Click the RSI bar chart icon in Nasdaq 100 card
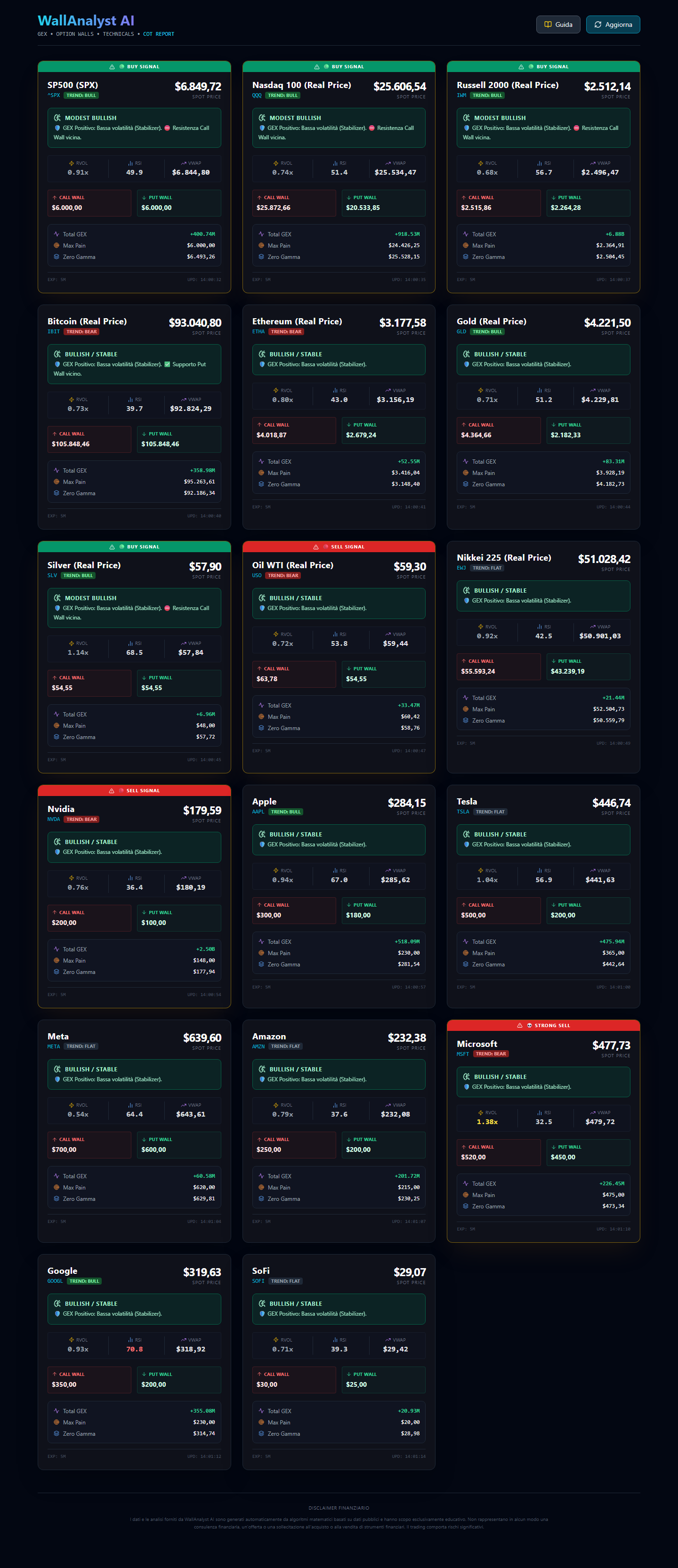The height and width of the screenshot is (1568, 678). coord(335,163)
